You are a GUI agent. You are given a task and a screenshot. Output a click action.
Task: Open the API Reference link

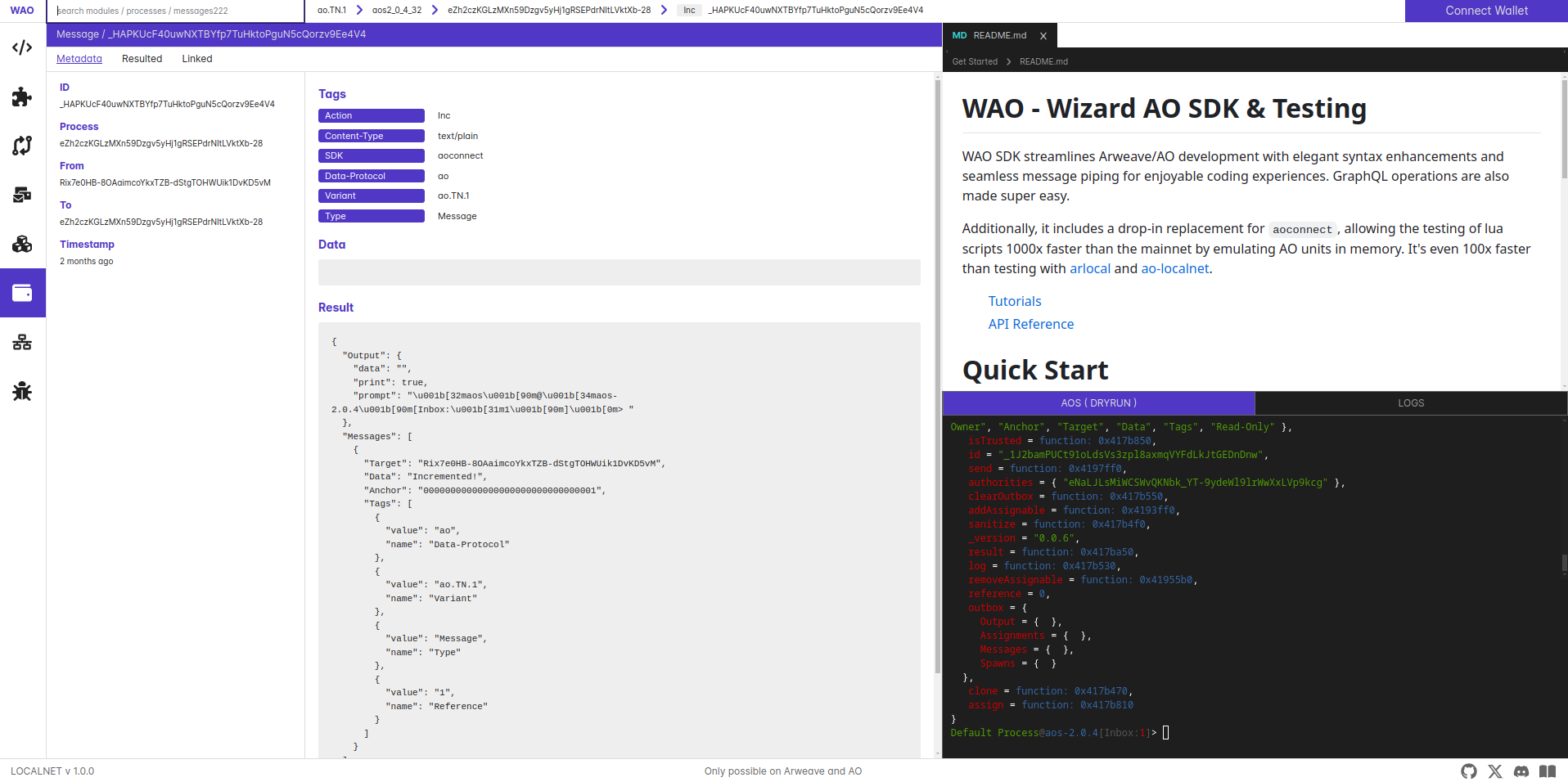coord(1031,324)
